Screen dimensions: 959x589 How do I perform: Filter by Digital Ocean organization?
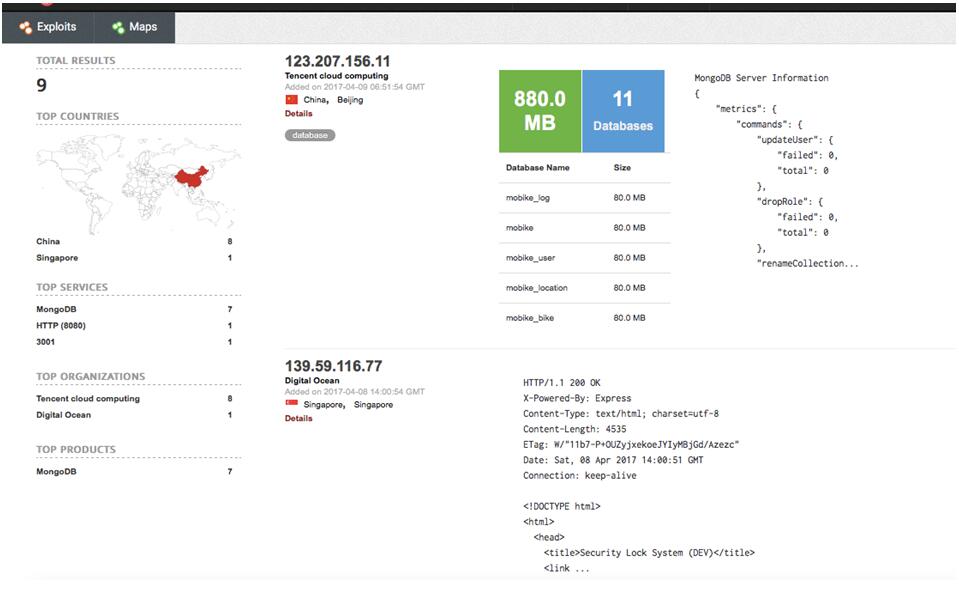tap(63, 414)
